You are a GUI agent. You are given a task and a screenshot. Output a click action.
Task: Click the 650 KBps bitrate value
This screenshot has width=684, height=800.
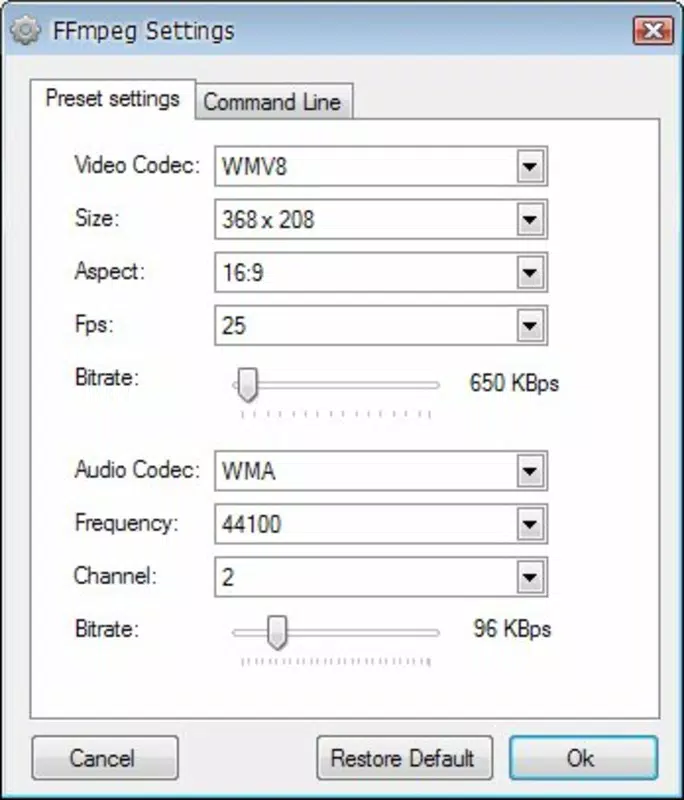[x=514, y=383]
